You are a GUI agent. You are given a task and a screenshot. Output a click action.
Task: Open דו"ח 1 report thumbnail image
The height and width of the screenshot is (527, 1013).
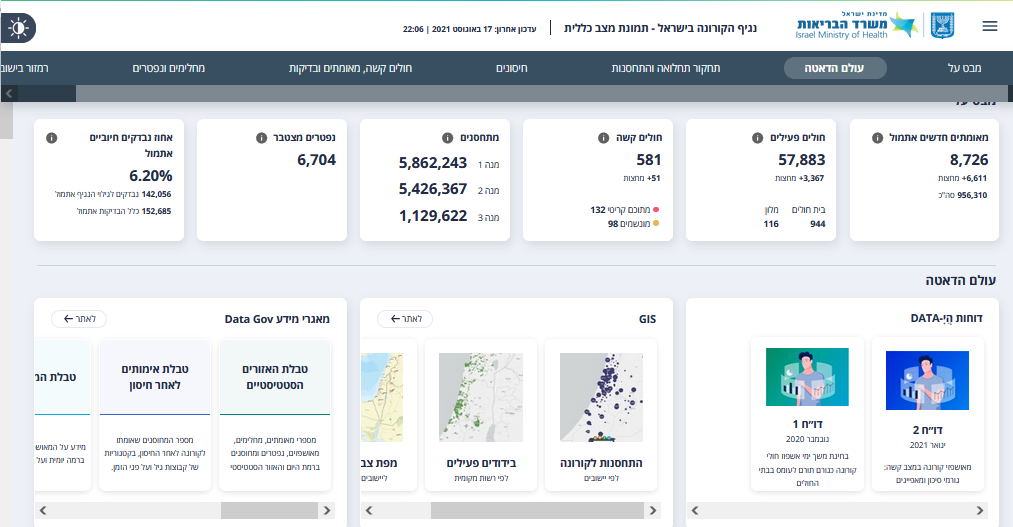807,377
